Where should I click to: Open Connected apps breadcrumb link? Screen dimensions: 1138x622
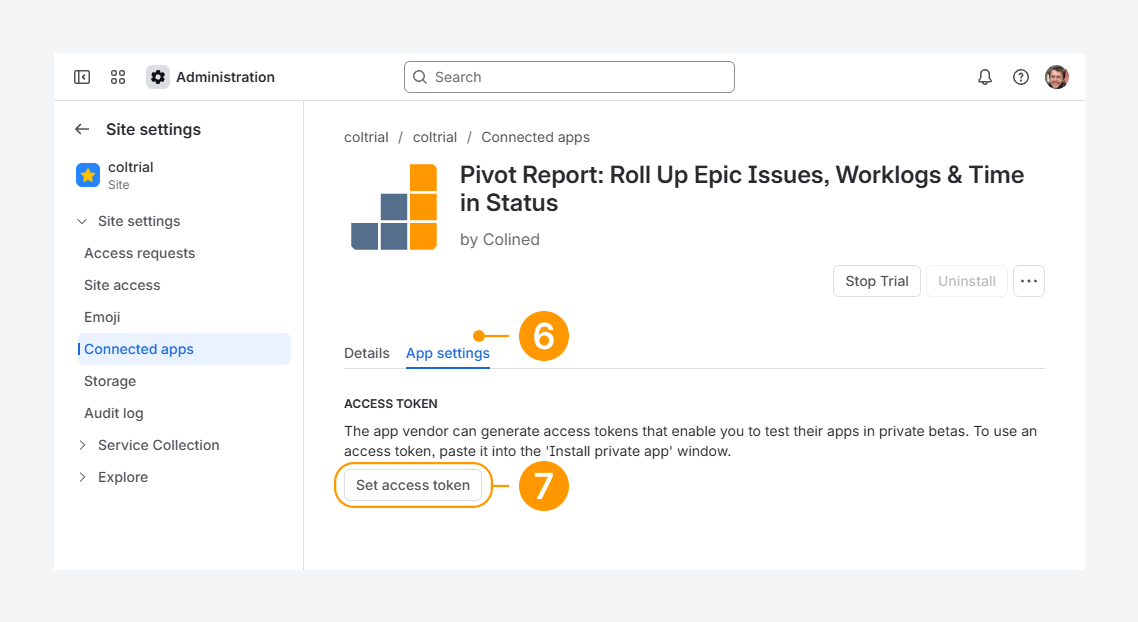(536, 137)
